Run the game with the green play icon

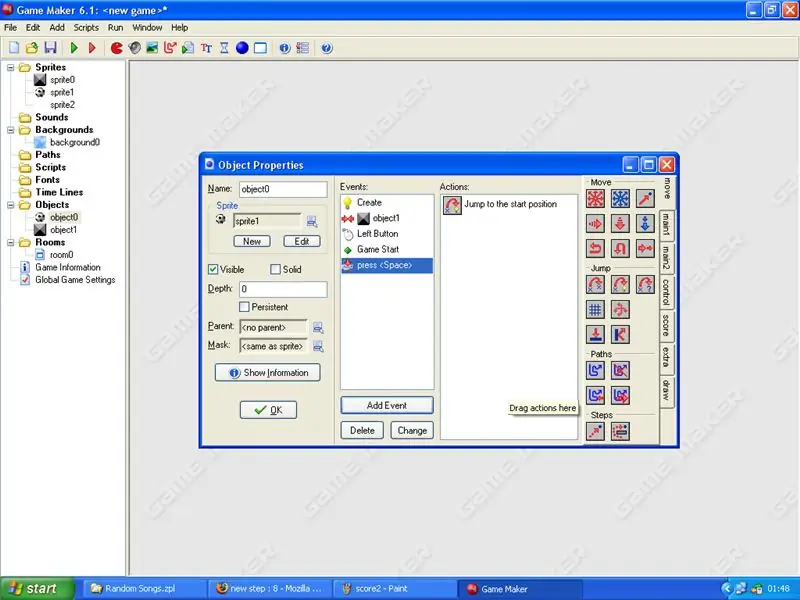(74, 48)
